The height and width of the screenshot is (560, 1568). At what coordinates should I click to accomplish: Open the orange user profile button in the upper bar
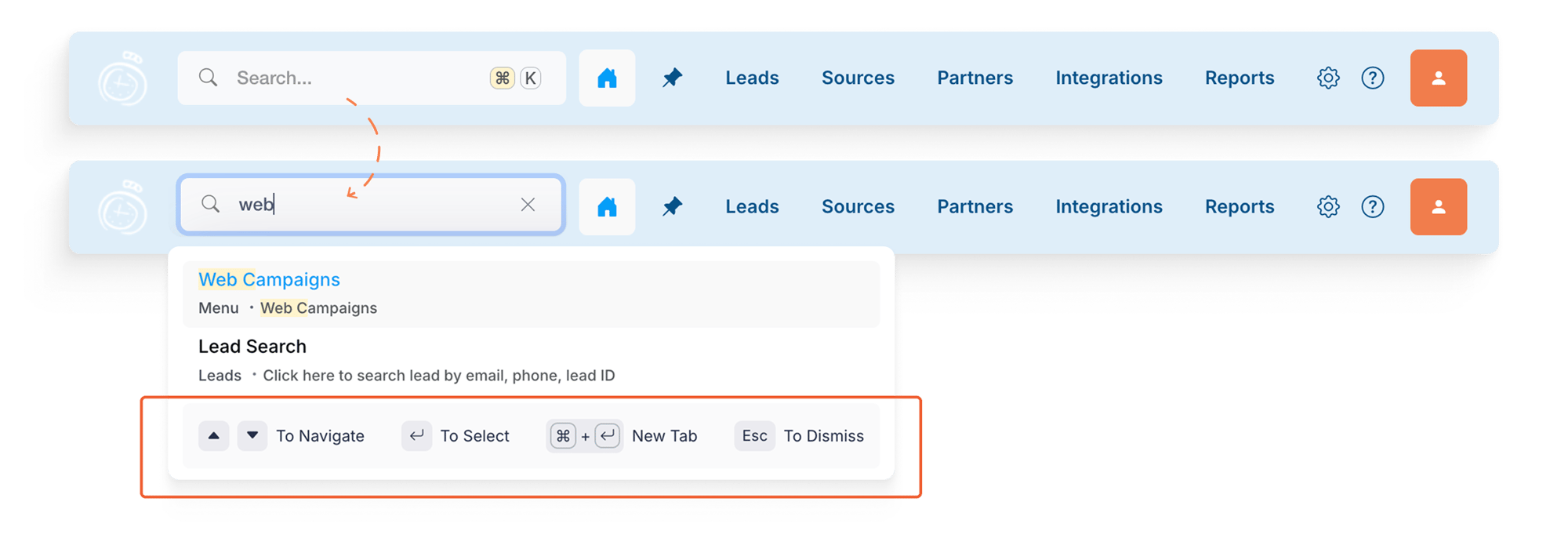click(x=1439, y=78)
